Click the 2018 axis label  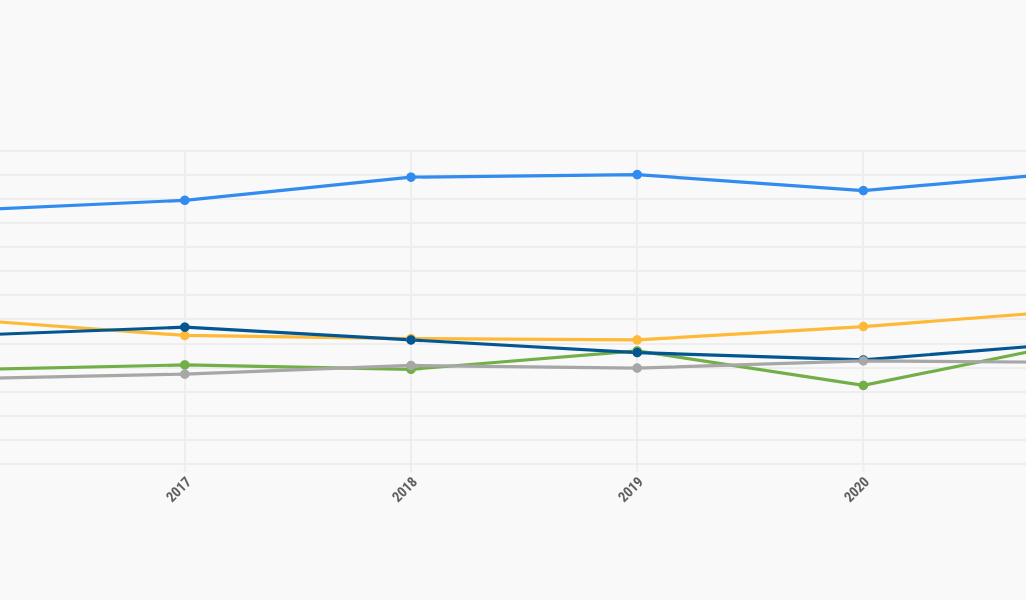(x=404, y=489)
